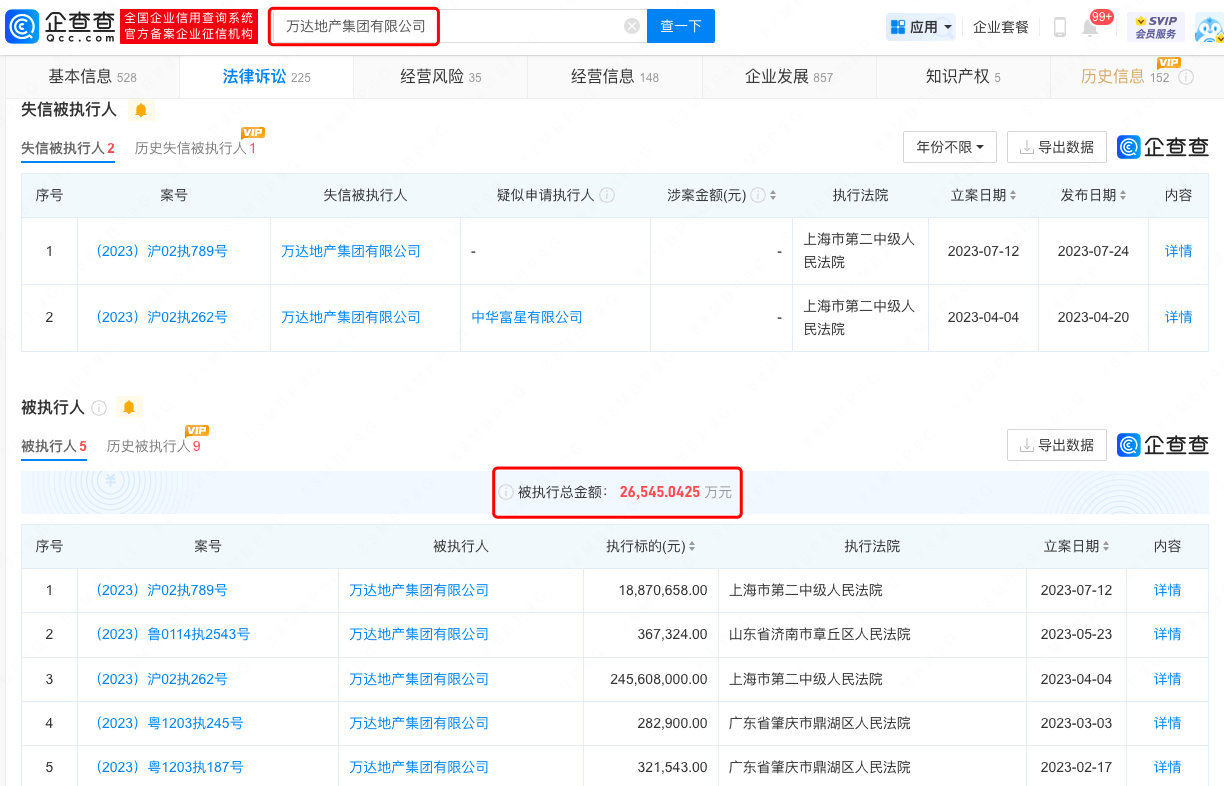Open 详情 for the 2023-07-24 published record
The height and width of the screenshot is (786, 1224).
[x=1179, y=251]
